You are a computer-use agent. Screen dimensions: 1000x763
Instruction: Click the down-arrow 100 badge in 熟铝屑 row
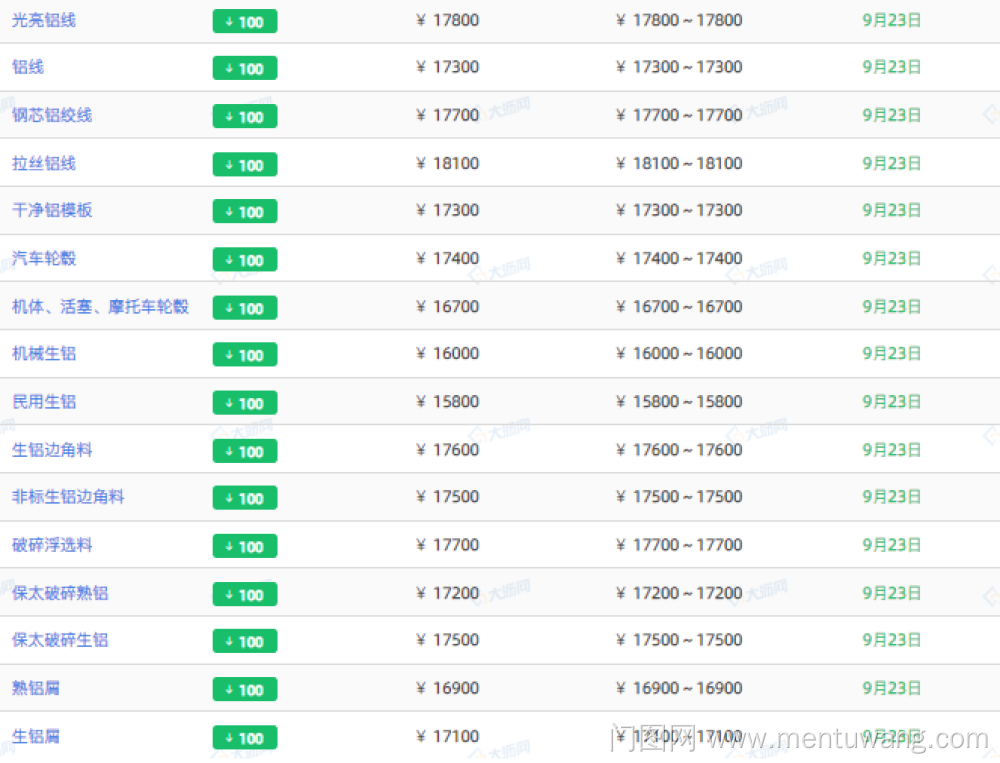(x=245, y=689)
